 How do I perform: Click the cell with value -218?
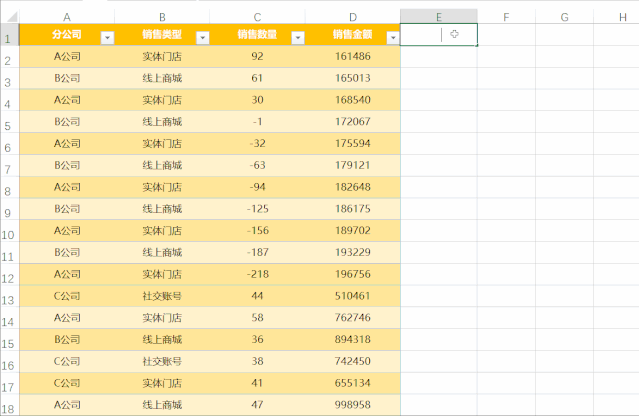point(257,274)
